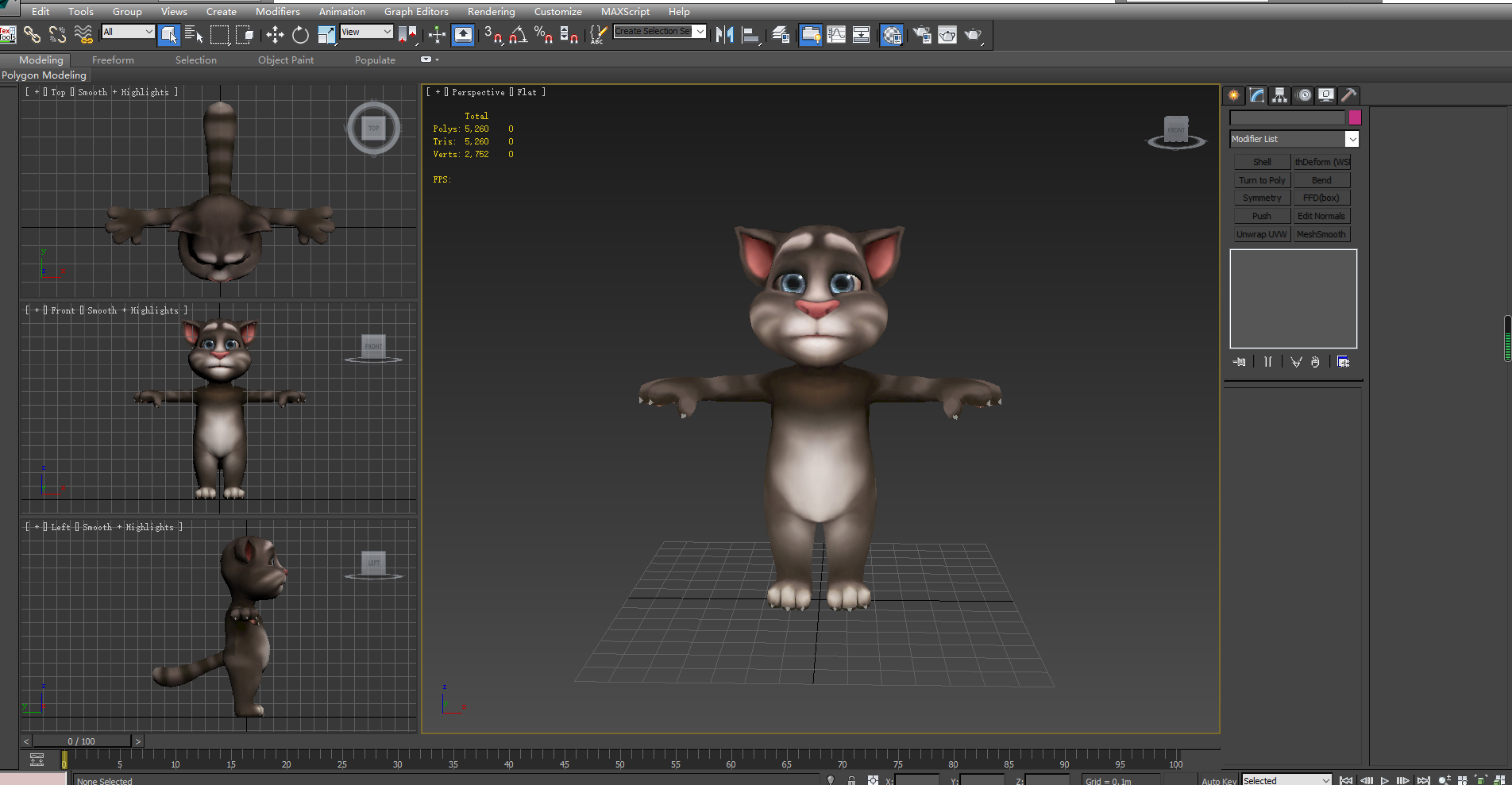Open the selection filter 'All' dropdown
This screenshot has height=785, width=1512.
pos(128,32)
